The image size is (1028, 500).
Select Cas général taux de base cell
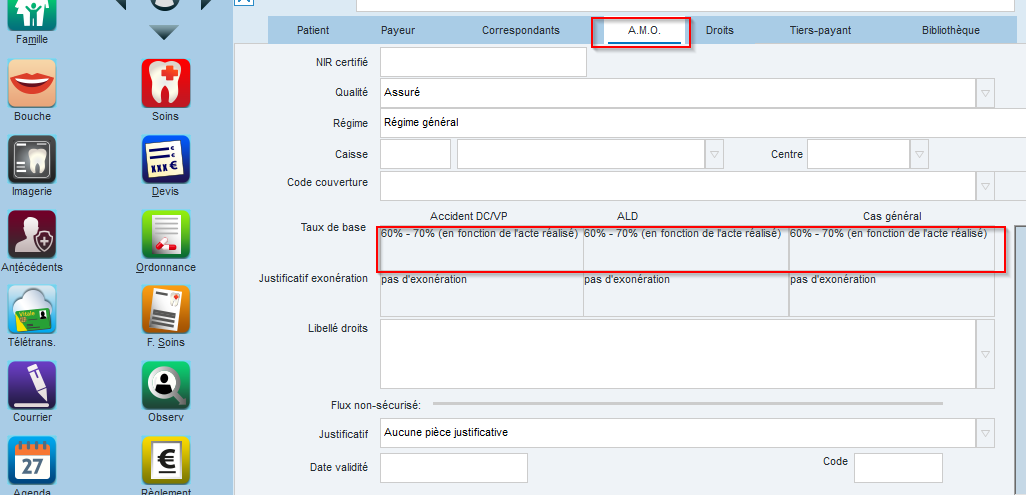[892, 248]
